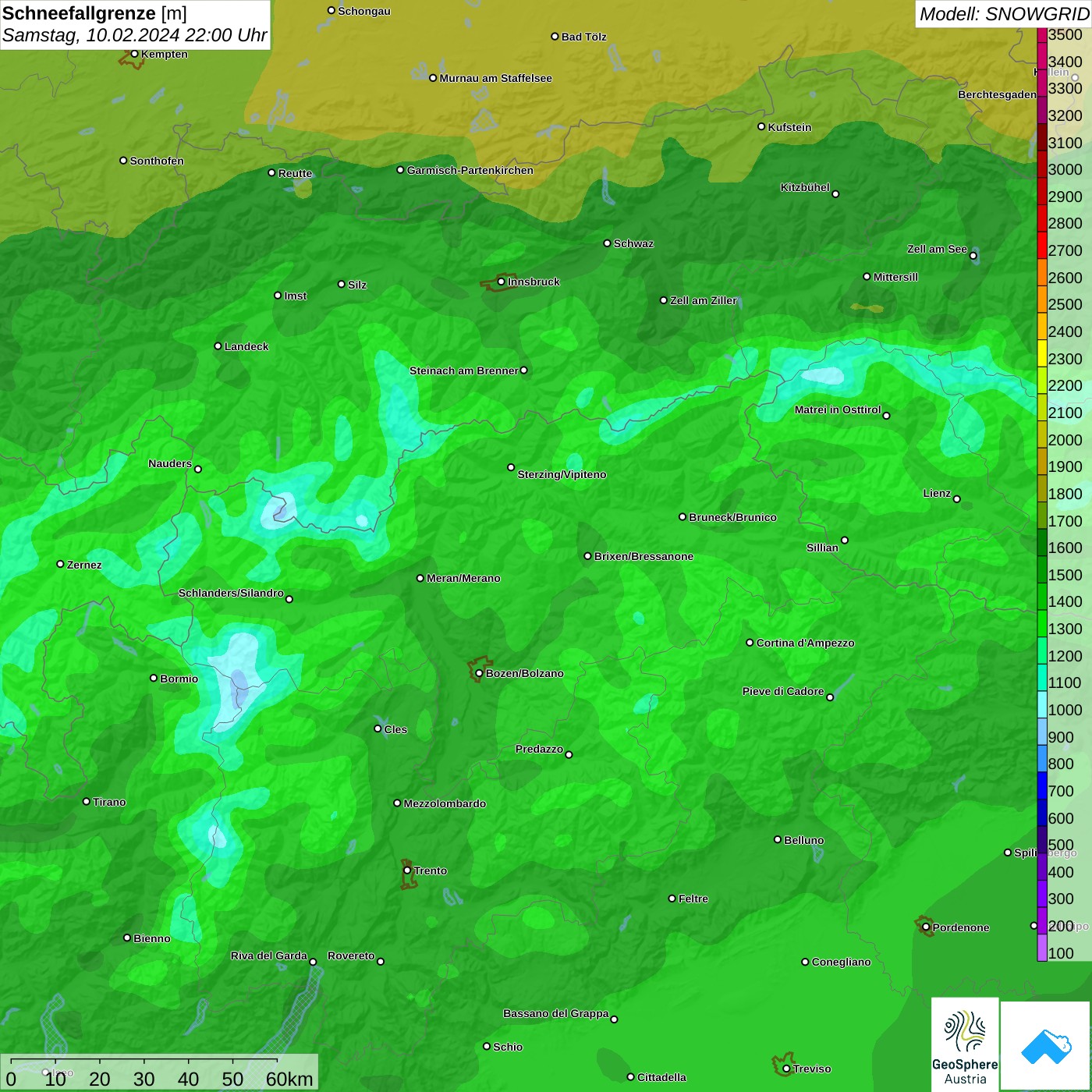The height and width of the screenshot is (1092, 1092).
Task: Click the Imst label
Action: (295, 296)
